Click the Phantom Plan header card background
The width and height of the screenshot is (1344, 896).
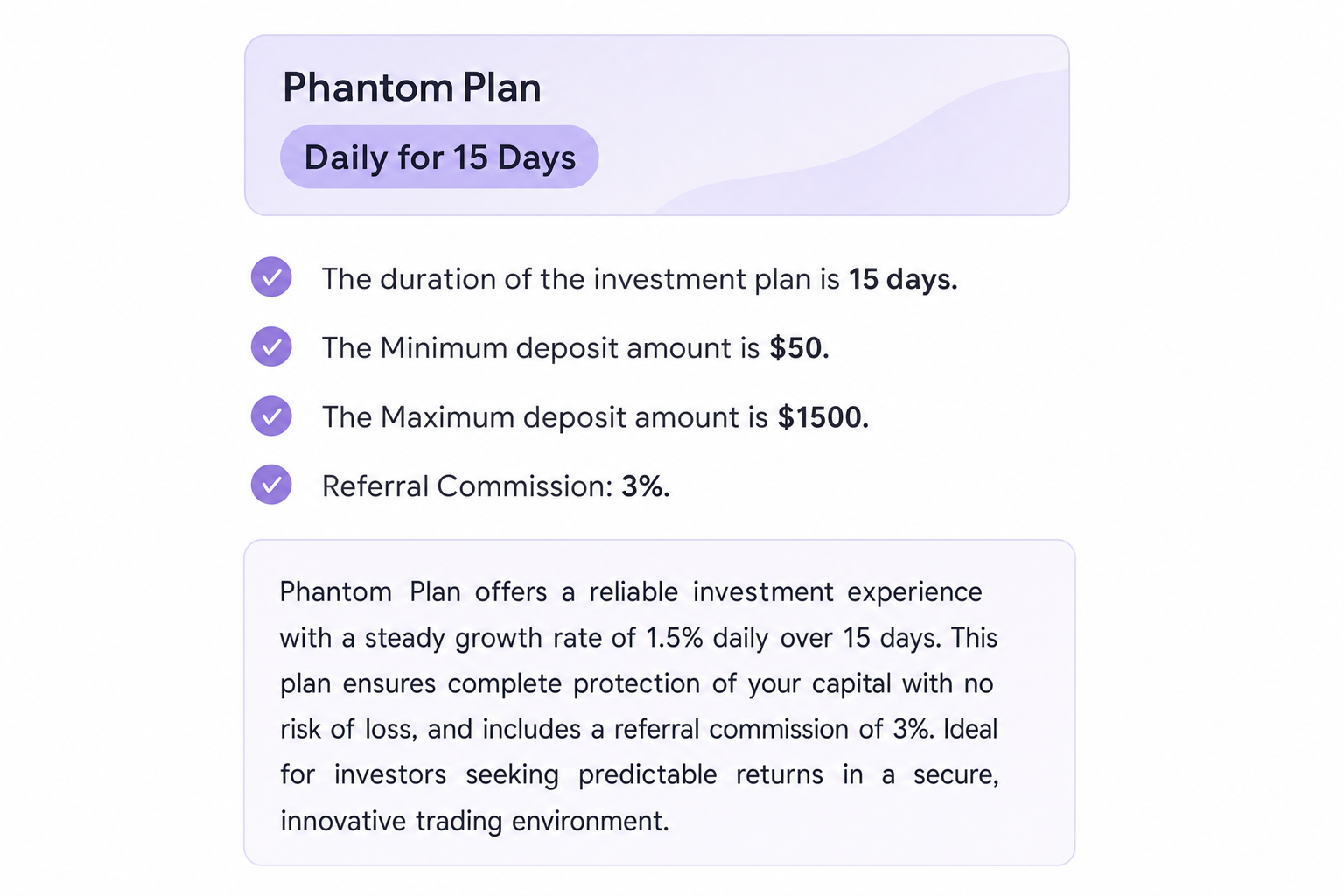(657, 125)
